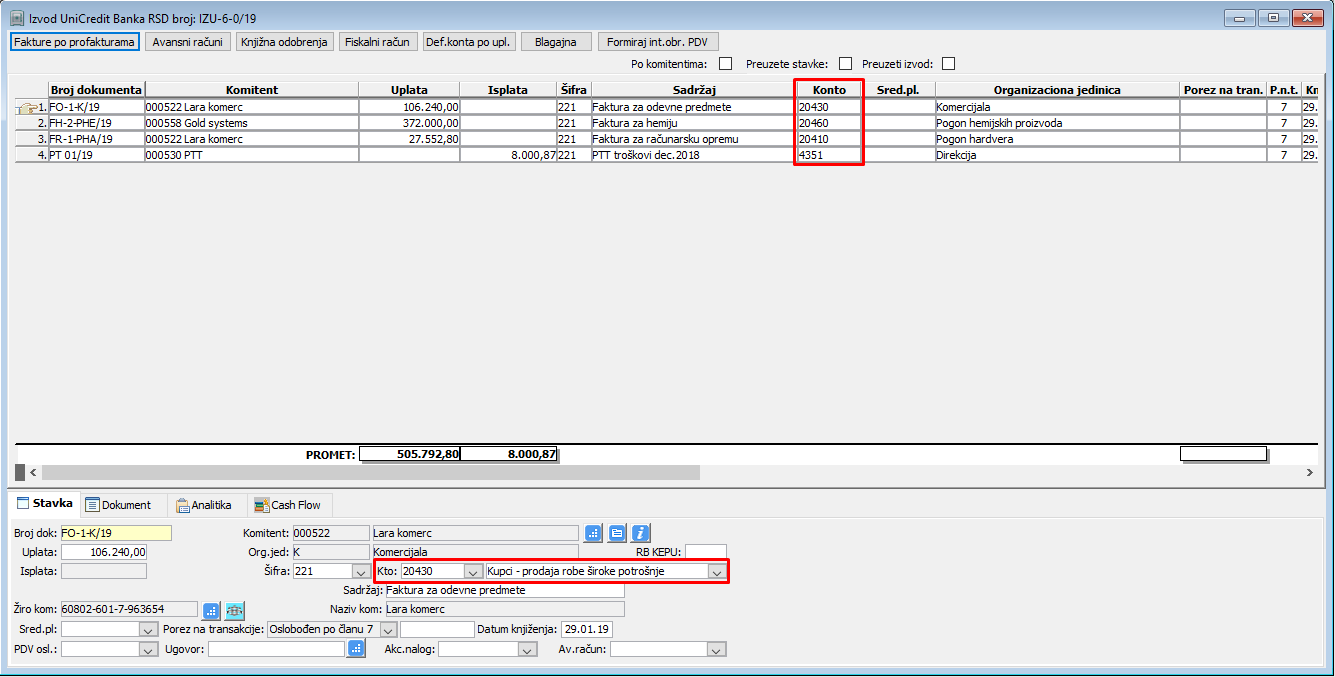Screen dimensions: 1335x677
Task: Click the 'Knjižna odobrenja' button
Action: (284, 42)
